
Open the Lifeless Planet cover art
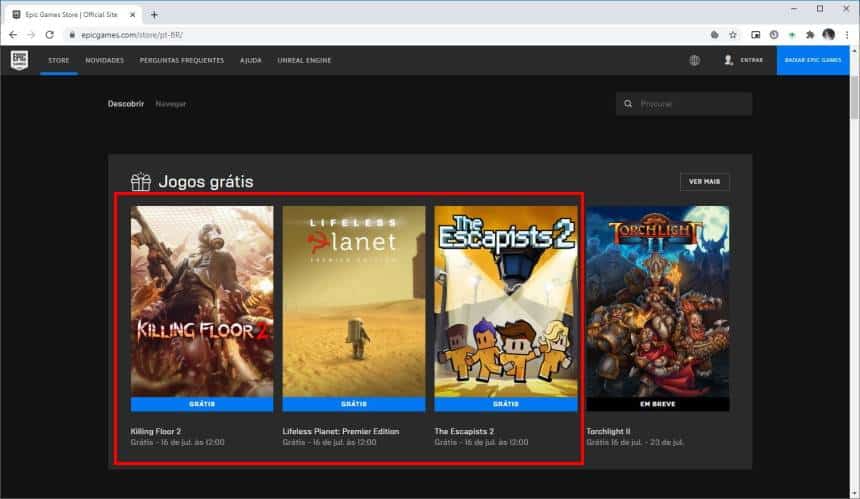(354, 301)
